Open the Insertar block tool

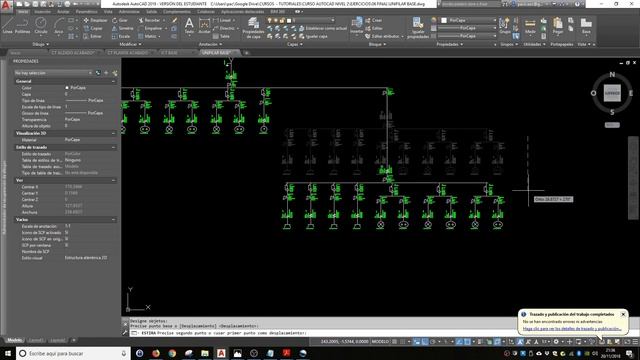[x=356, y=25]
